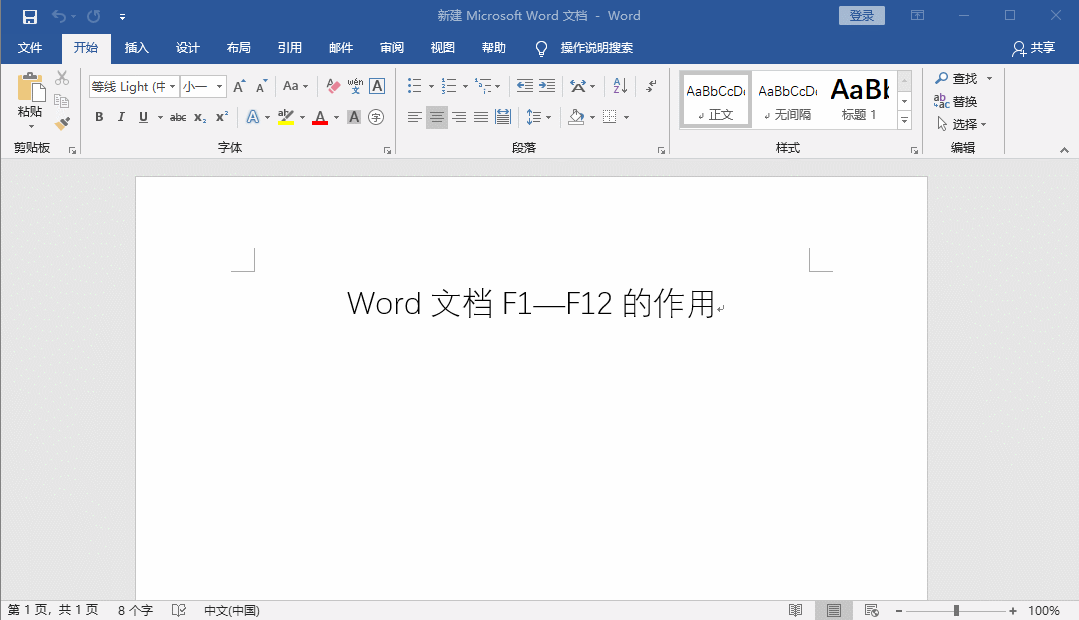Switch to the 插入 ribbon tab
This screenshot has width=1079, height=620.
point(136,47)
